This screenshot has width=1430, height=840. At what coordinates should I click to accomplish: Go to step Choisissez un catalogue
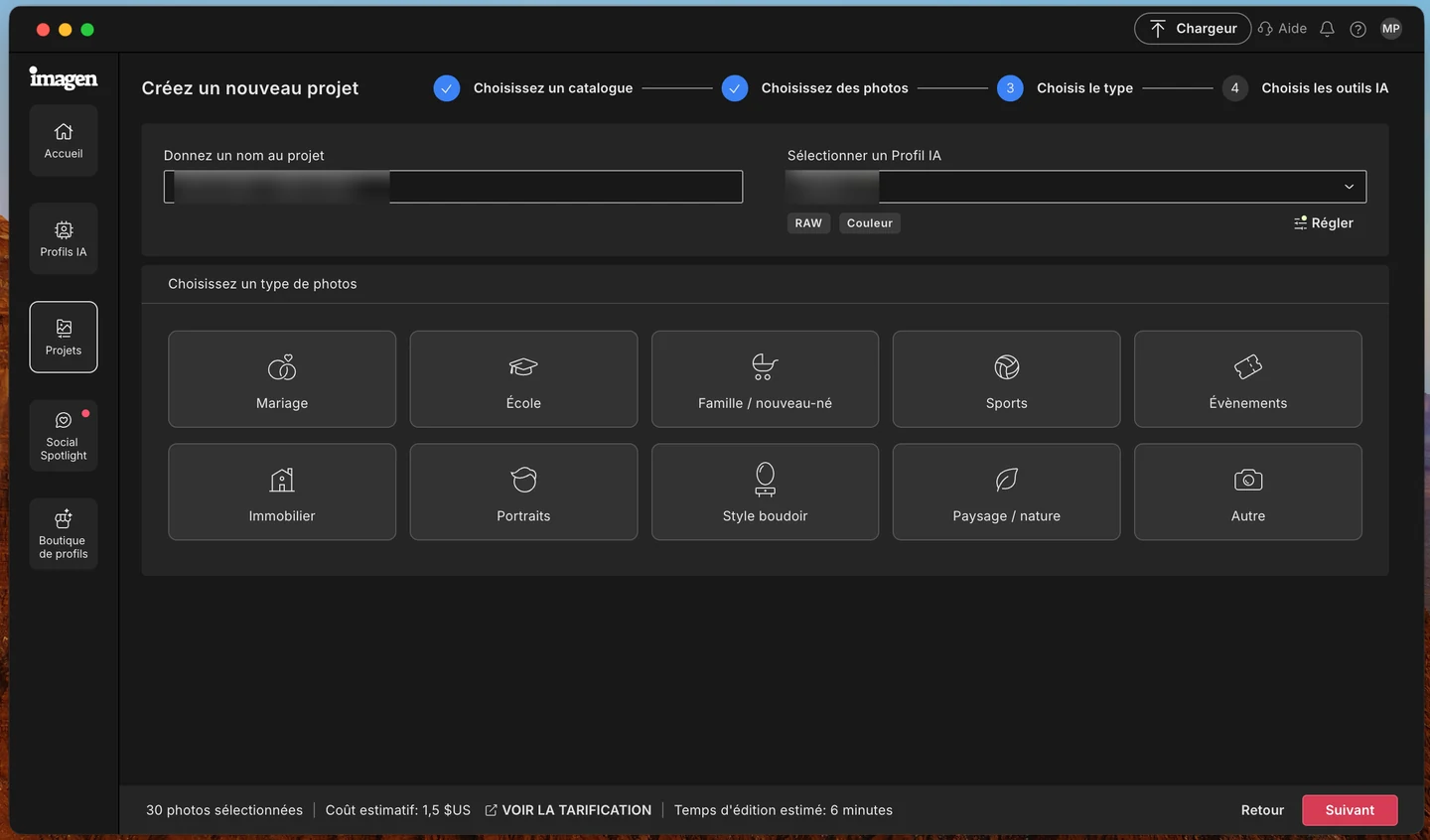click(x=533, y=88)
